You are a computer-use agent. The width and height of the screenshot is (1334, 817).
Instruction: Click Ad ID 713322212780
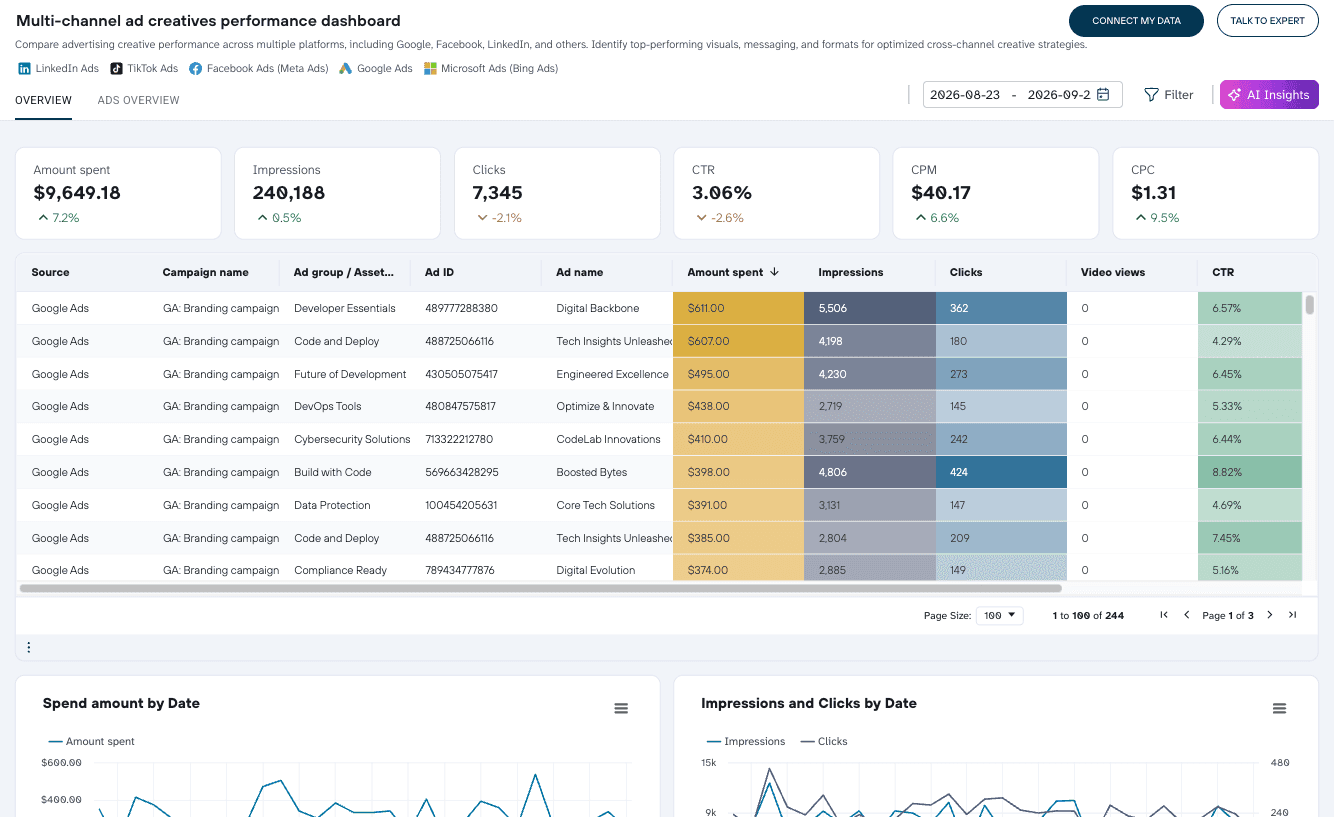(459, 439)
